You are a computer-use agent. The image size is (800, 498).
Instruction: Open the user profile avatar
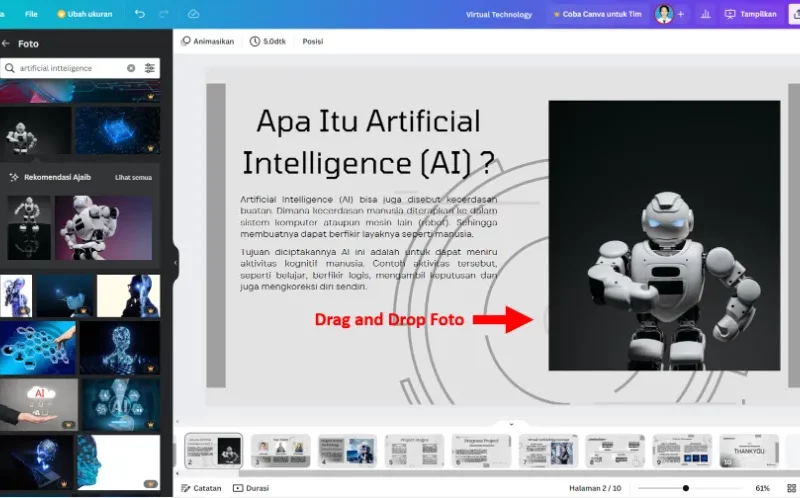664,14
